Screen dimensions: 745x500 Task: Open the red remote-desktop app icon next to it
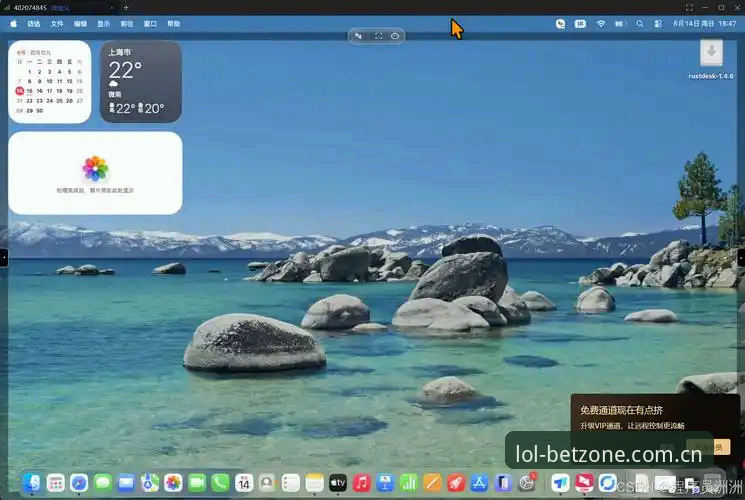(x=584, y=483)
